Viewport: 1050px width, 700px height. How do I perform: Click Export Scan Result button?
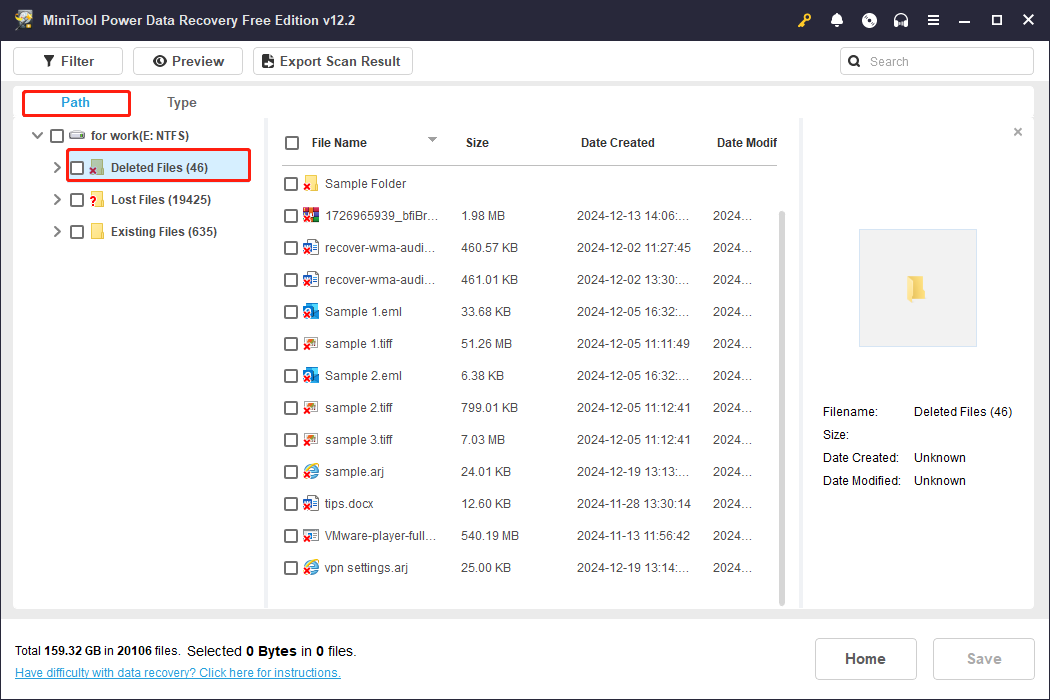tap(333, 61)
